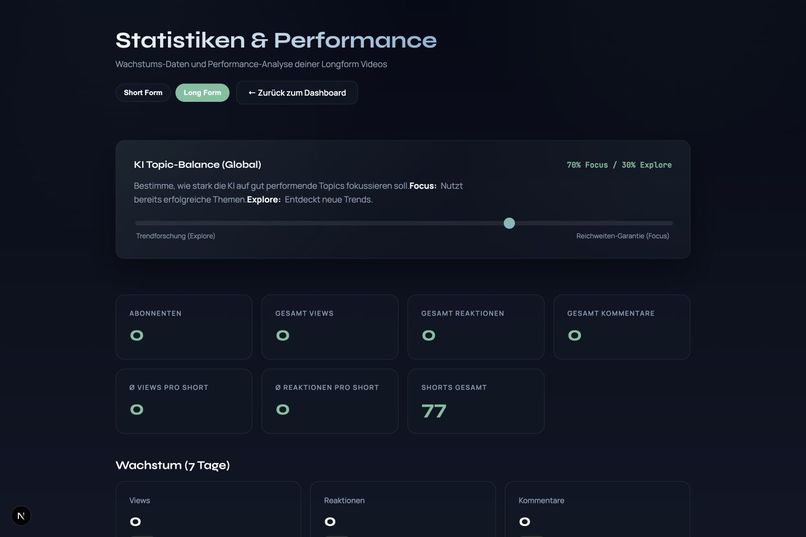The image size is (806, 537).
Task: Click the KI Topic-Balance slider handle
Action: [509, 223]
